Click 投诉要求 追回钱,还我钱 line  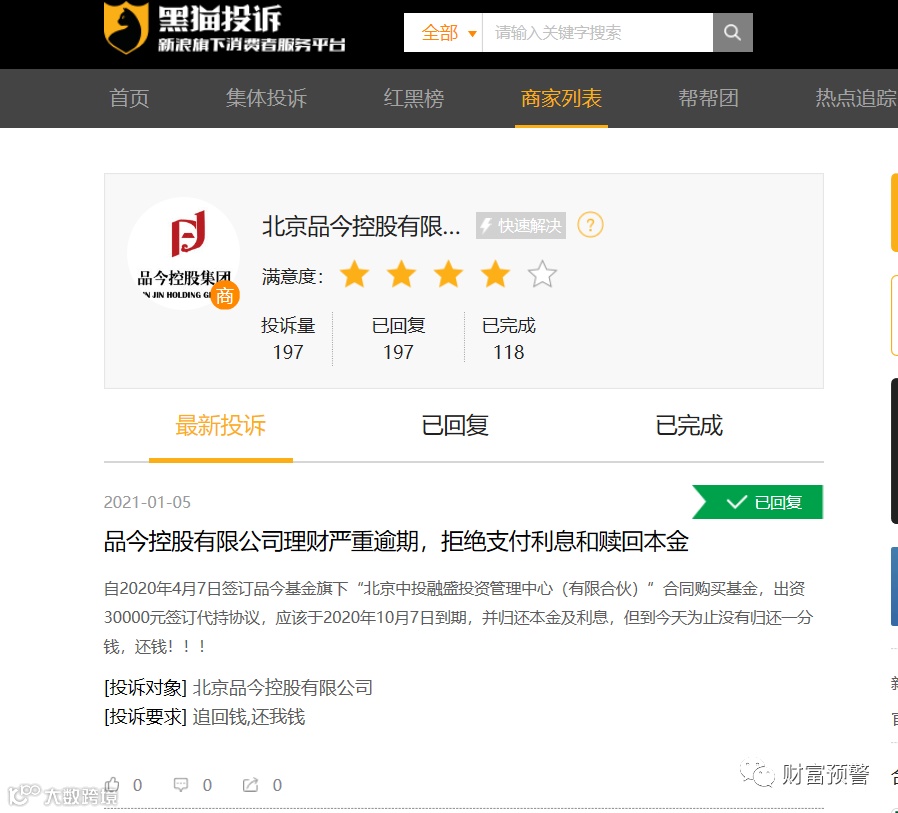point(204,717)
